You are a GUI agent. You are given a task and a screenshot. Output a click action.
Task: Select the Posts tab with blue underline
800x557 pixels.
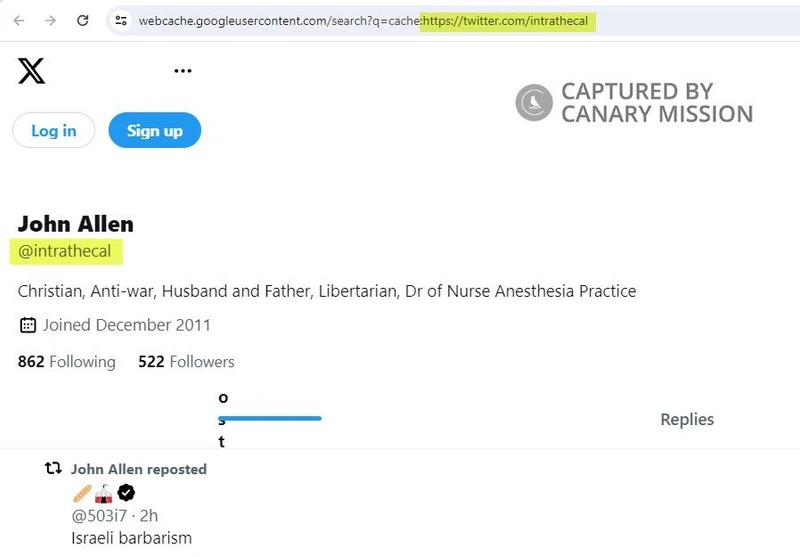pyautogui.click(x=269, y=418)
